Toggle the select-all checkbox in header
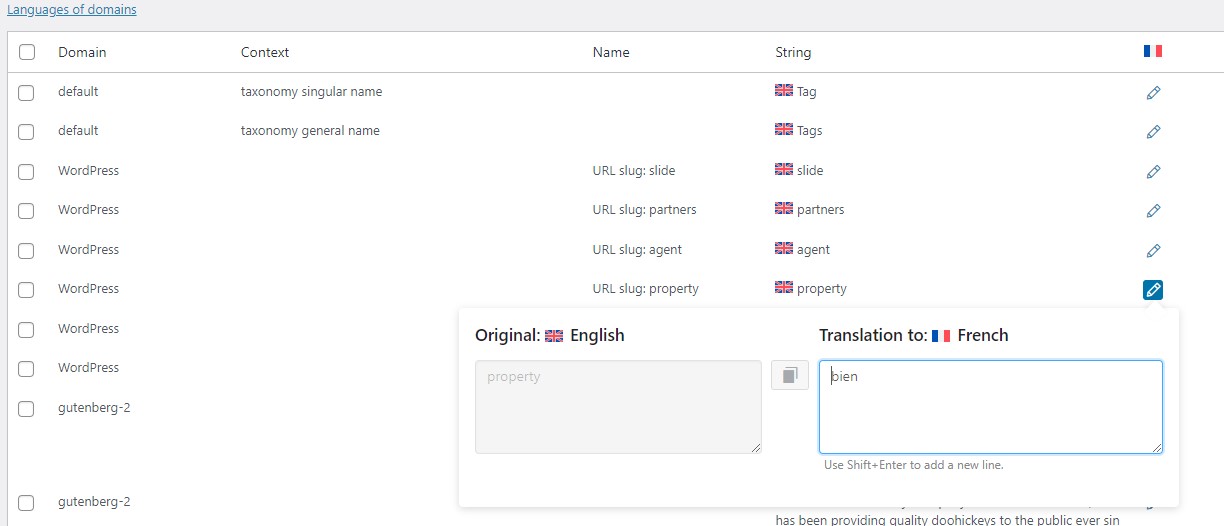Screen dimensions: 1224x526 click(x=27, y=52)
